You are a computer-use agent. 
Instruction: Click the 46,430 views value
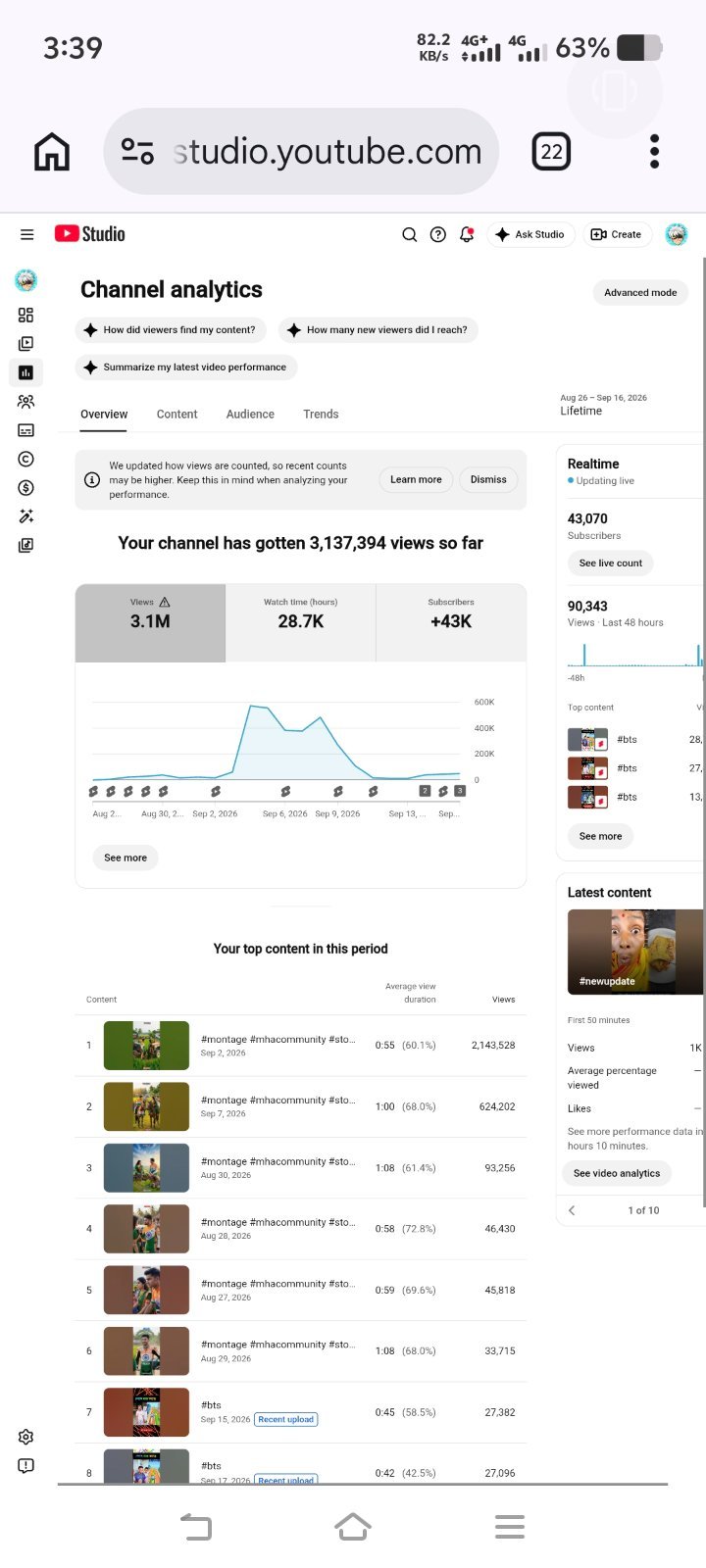500,1229
